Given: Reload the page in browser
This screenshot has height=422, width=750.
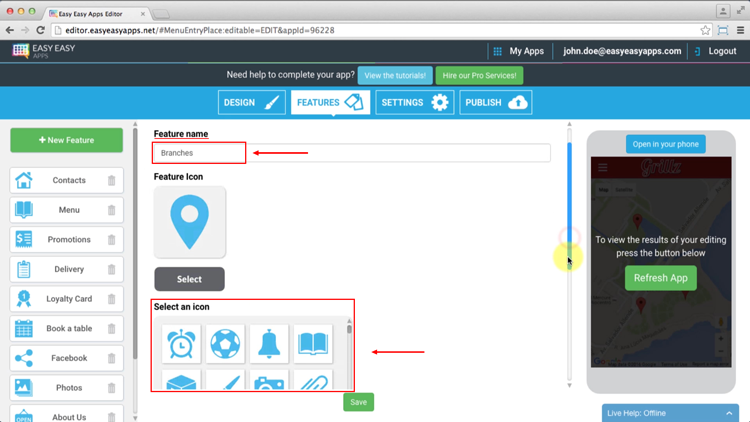Looking at the screenshot, I should pos(41,30).
